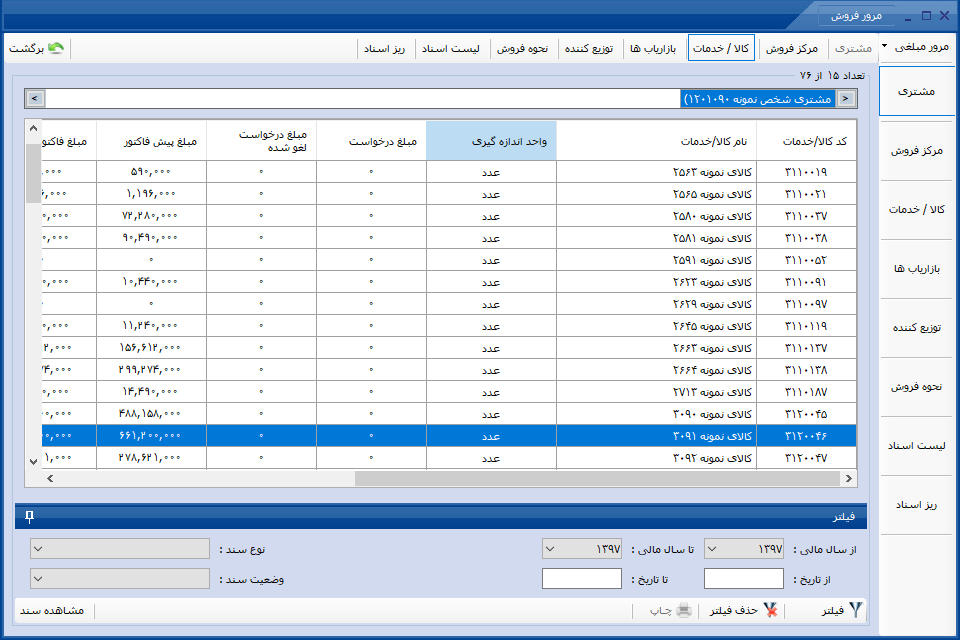
Task: Select بازاریاب ها in the right sidebar
Action: [x=917, y=269]
